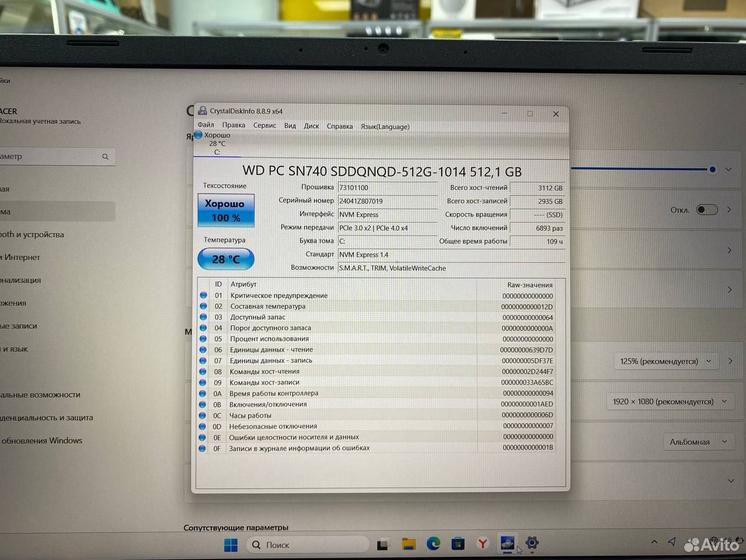This screenshot has width=746, height=560.
Task: Click status dot of Порог доступного запаса row
Action: point(203,328)
